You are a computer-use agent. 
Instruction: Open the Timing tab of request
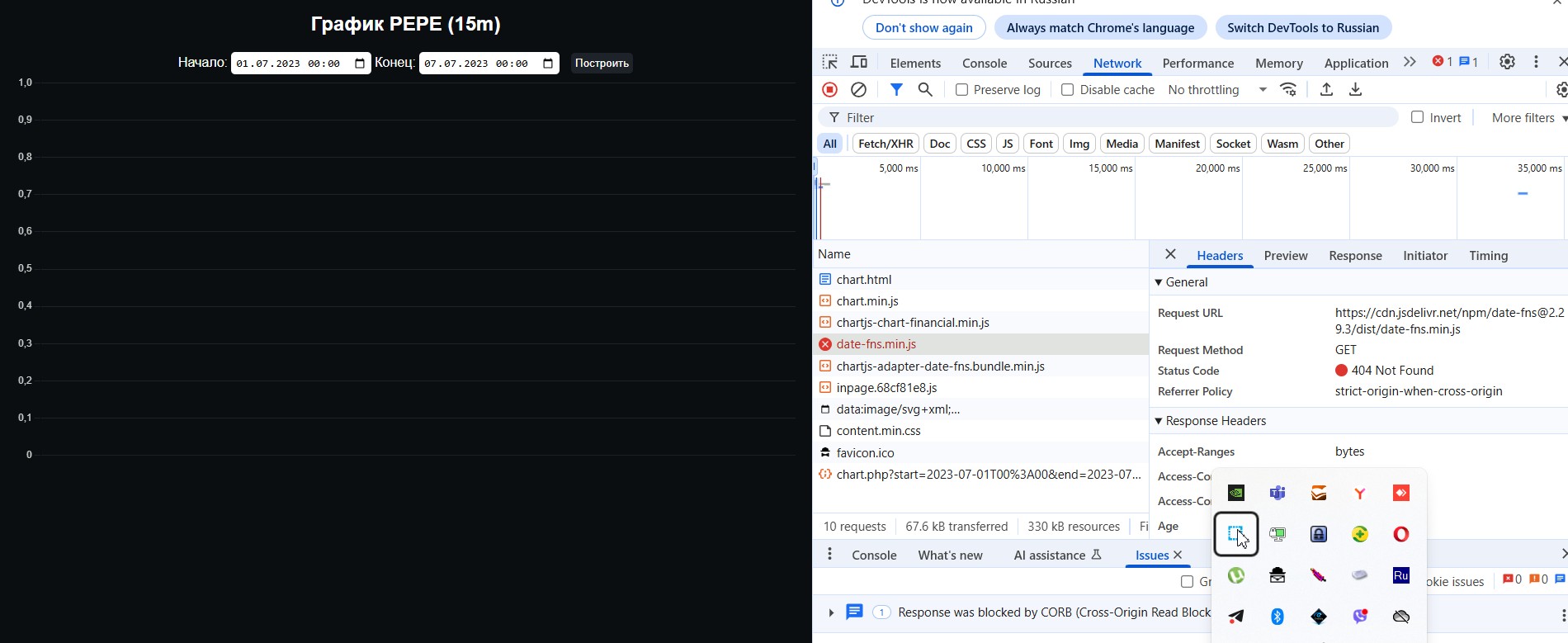point(1488,255)
